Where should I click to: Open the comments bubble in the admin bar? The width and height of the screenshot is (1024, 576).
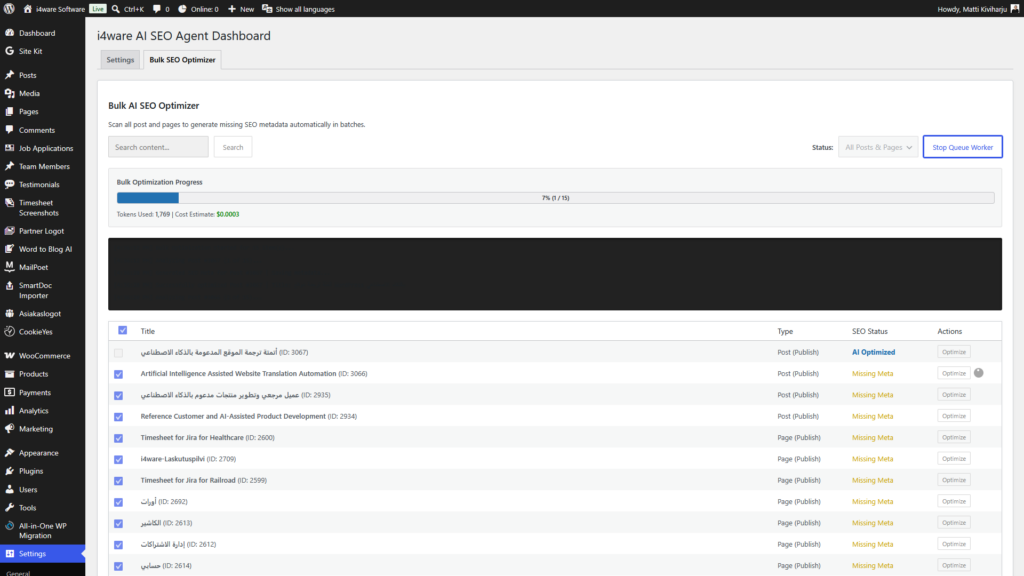[157, 9]
